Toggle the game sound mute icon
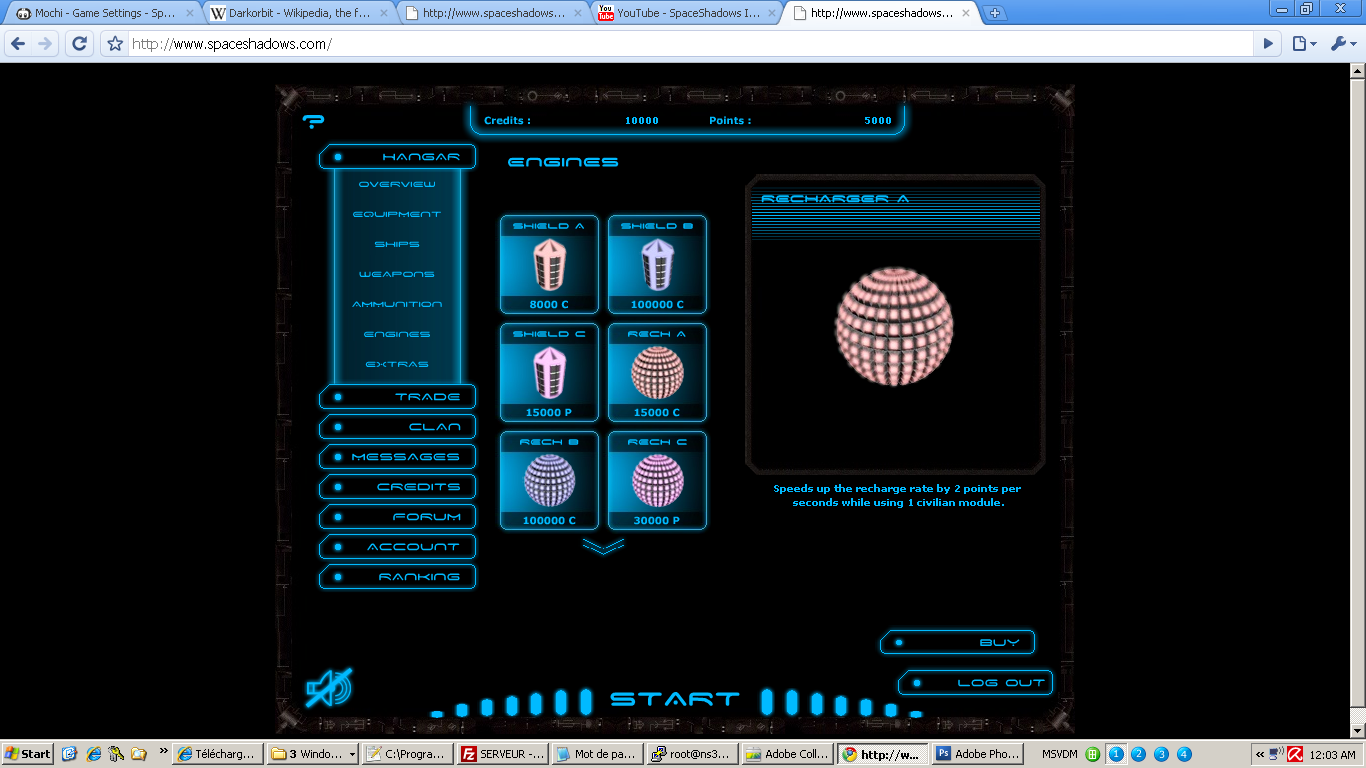 (329, 687)
